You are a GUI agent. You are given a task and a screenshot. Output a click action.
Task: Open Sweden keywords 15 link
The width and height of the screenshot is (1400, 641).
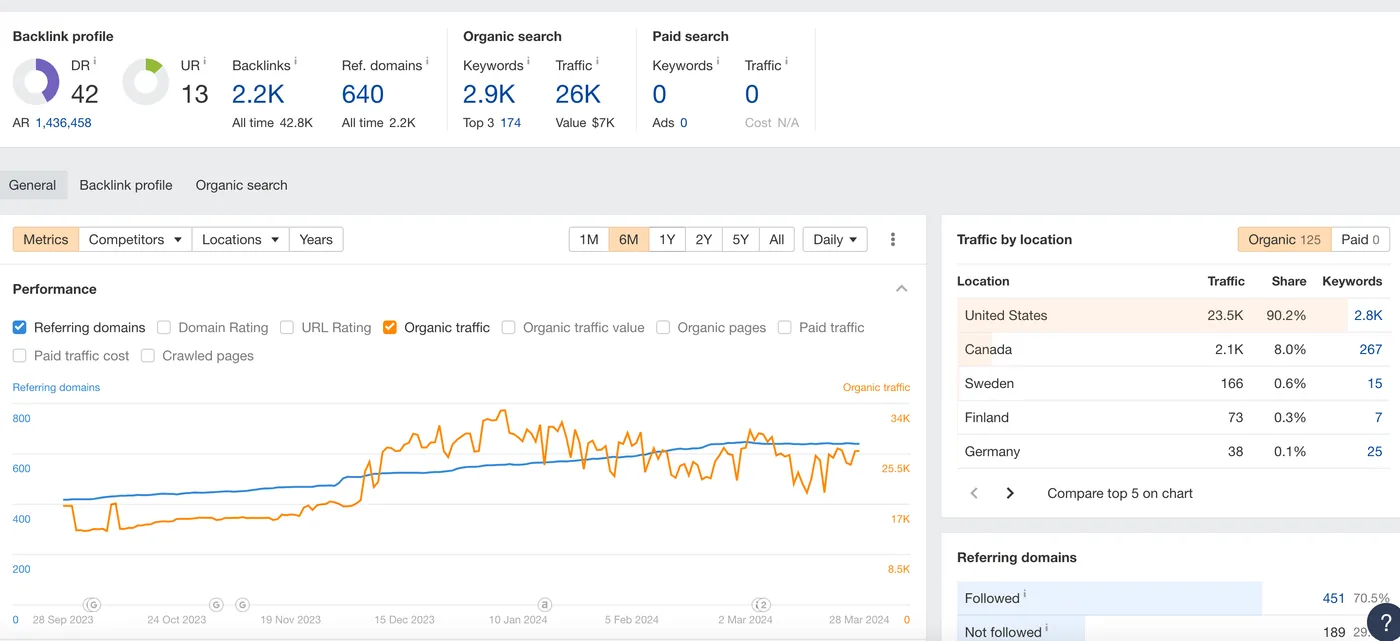tap(1375, 383)
